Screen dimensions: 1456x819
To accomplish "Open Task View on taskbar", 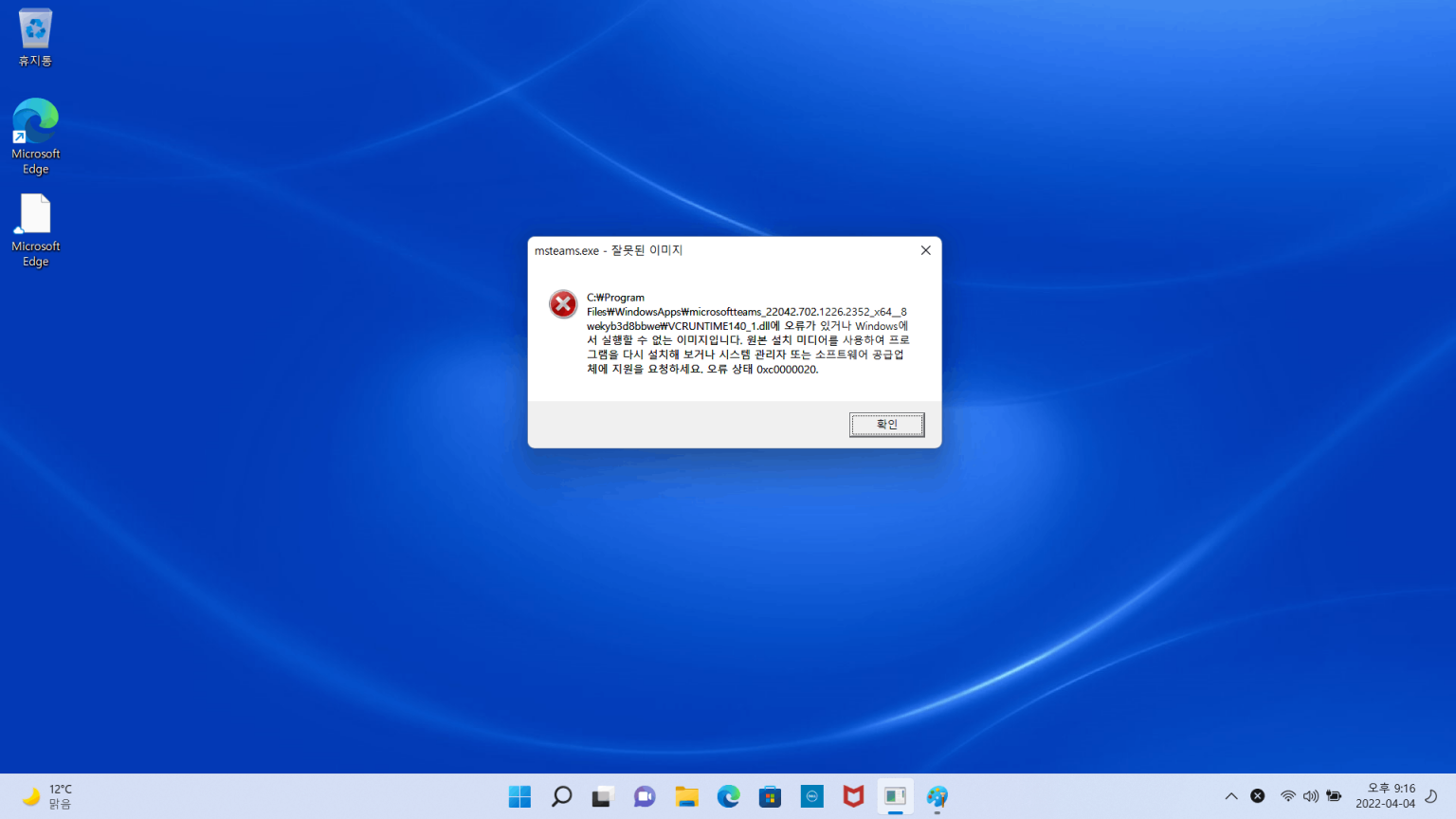I will coord(603,796).
